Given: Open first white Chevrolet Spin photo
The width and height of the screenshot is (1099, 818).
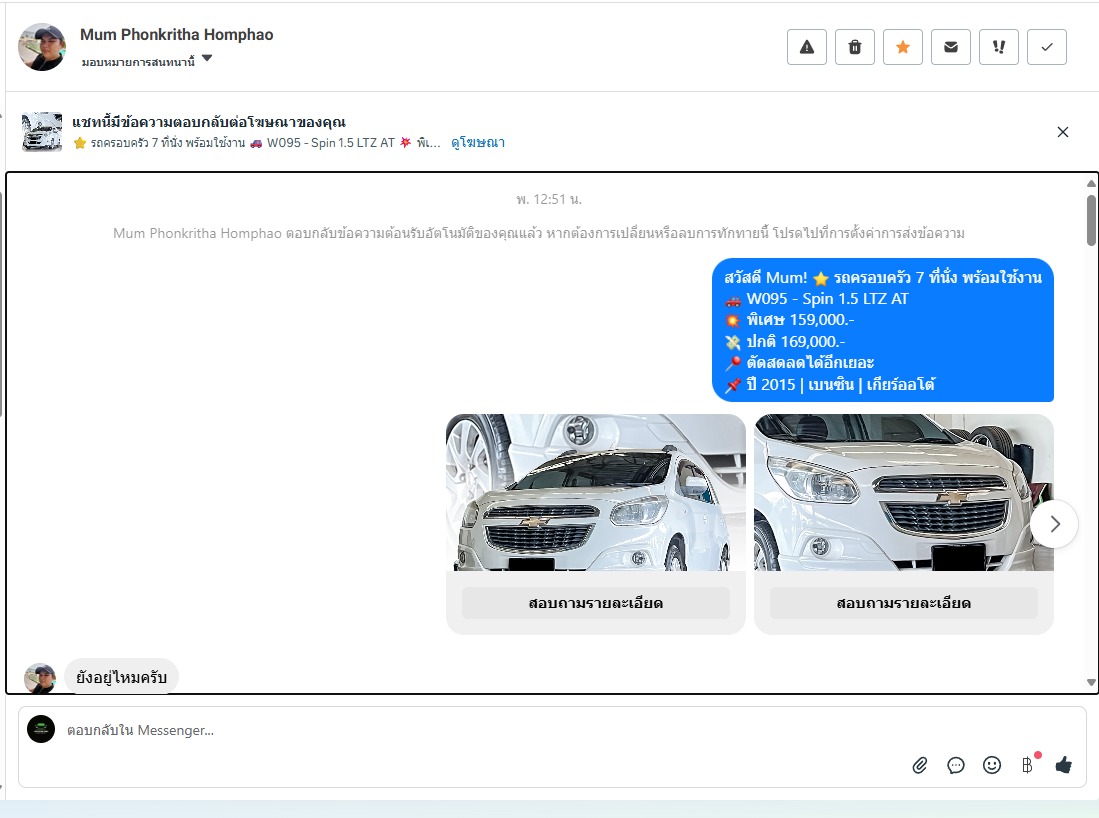Looking at the screenshot, I should (x=596, y=492).
